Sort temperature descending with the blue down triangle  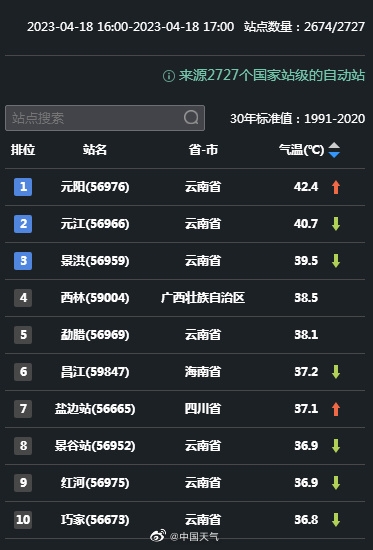click(334, 154)
